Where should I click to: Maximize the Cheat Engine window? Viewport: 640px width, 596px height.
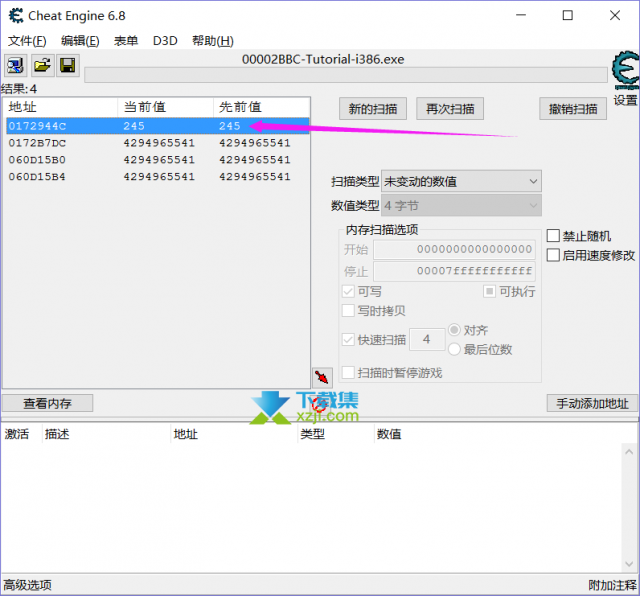pyautogui.click(x=568, y=15)
